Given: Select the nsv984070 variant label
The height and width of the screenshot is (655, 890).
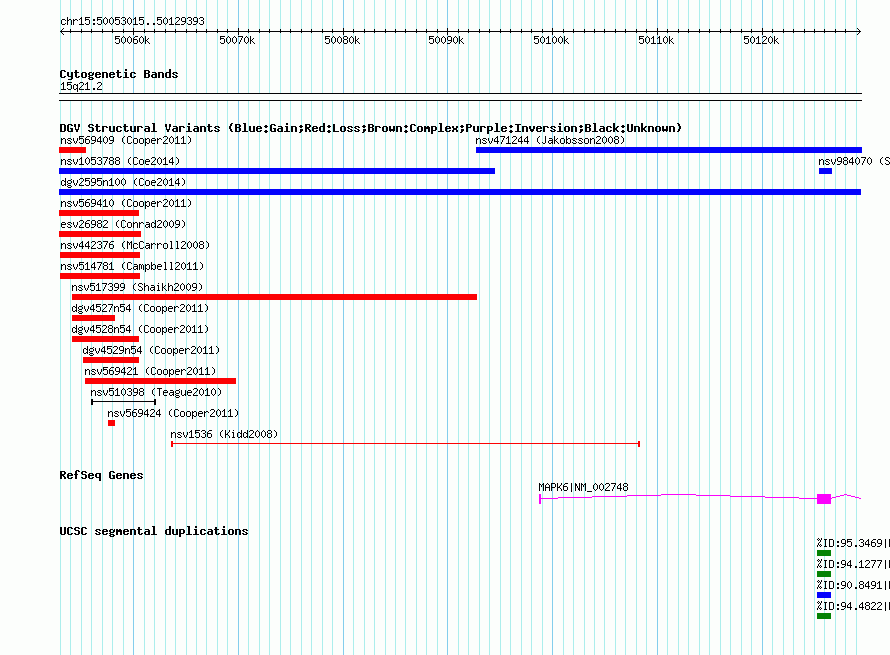Looking at the screenshot, I should point(854,161).
